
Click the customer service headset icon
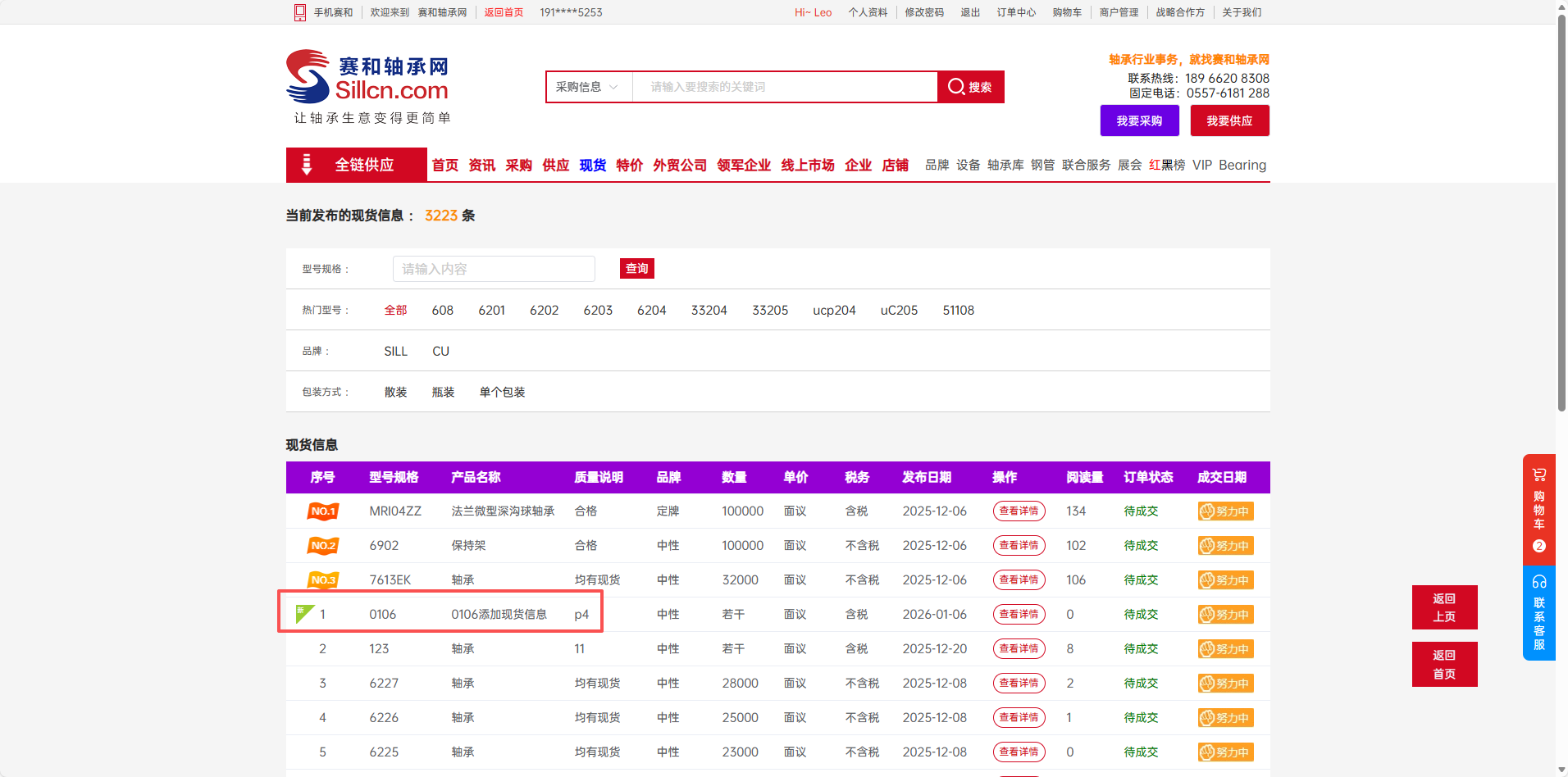point(1538,582)
